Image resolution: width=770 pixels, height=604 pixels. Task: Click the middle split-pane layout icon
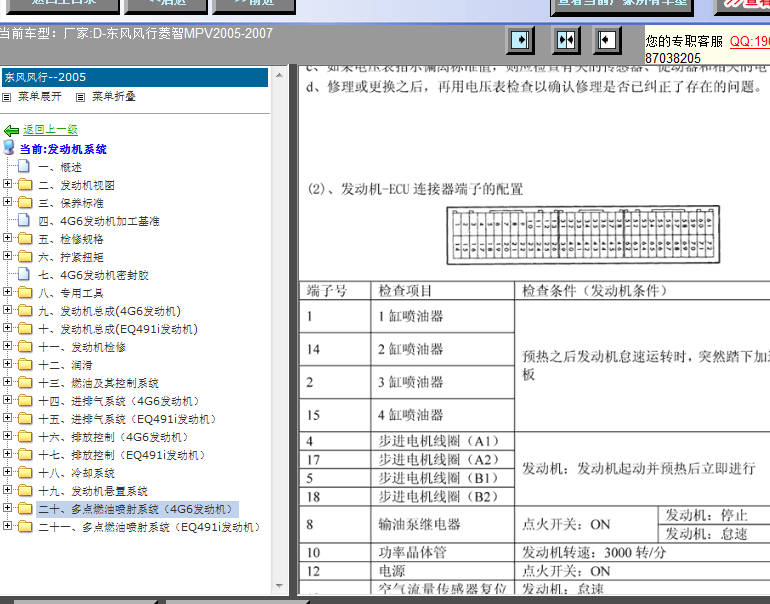pos(566,41)
